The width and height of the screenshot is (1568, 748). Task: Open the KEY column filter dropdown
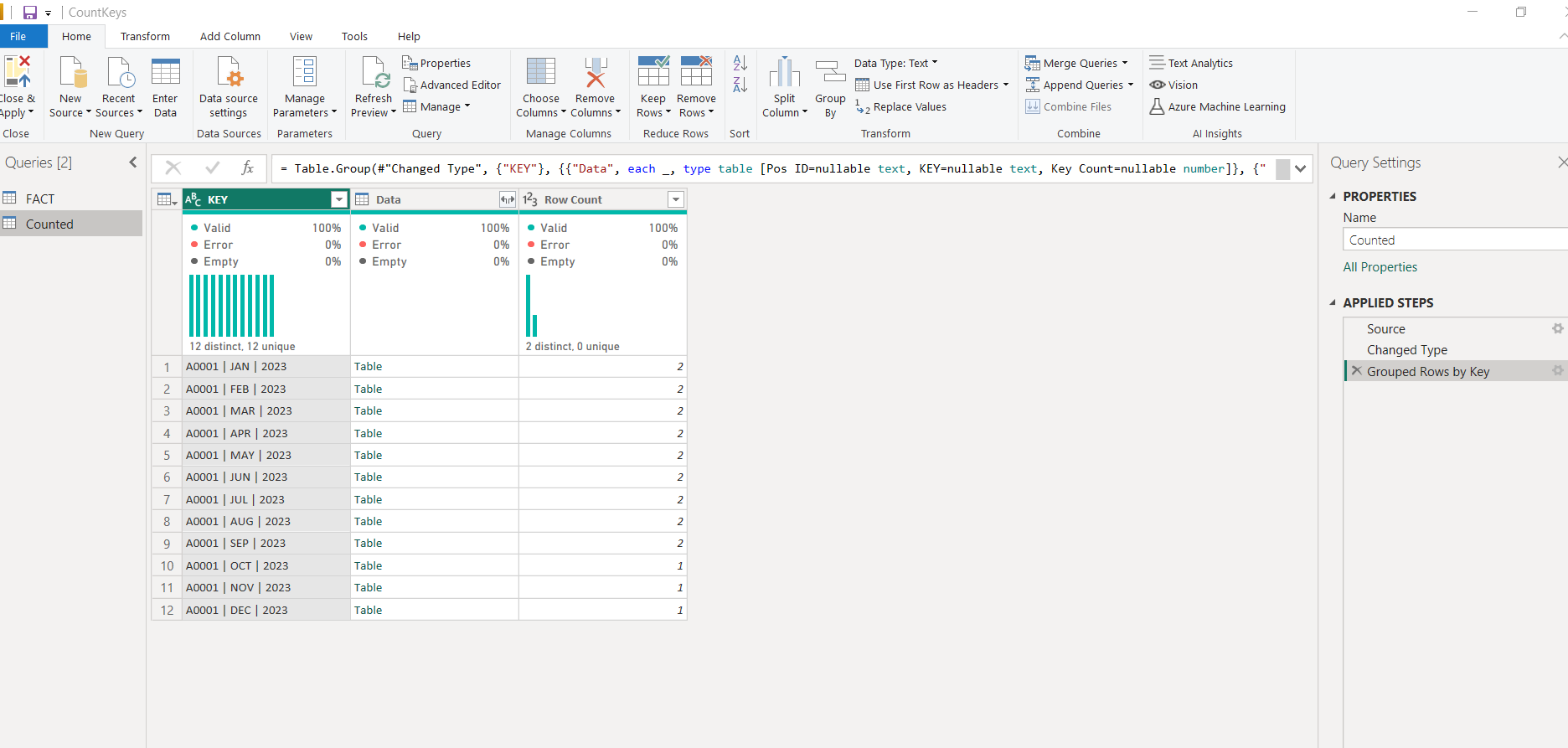[x=339, y=199]
